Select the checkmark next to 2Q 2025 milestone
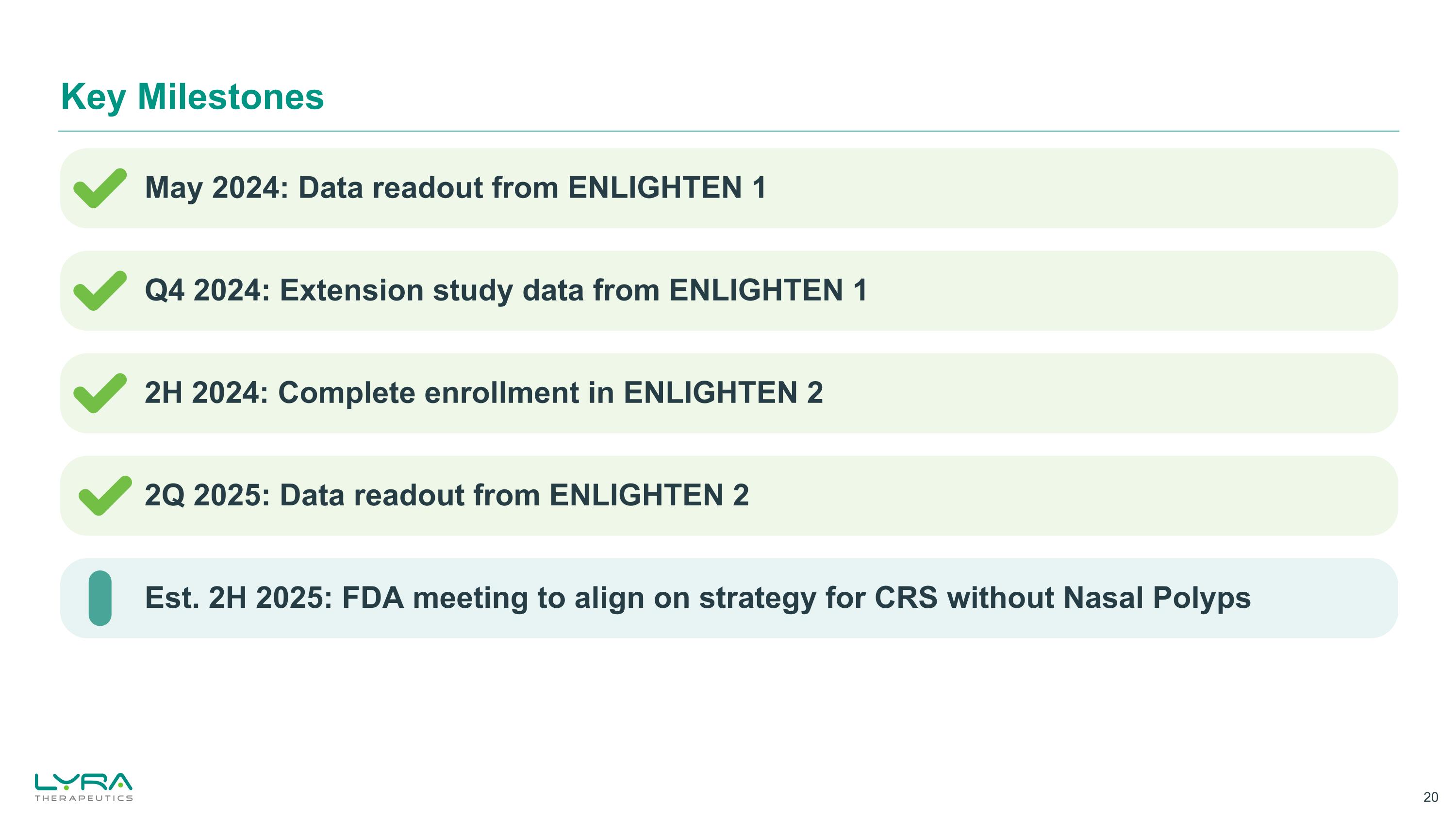 click(x=104, y=496)
